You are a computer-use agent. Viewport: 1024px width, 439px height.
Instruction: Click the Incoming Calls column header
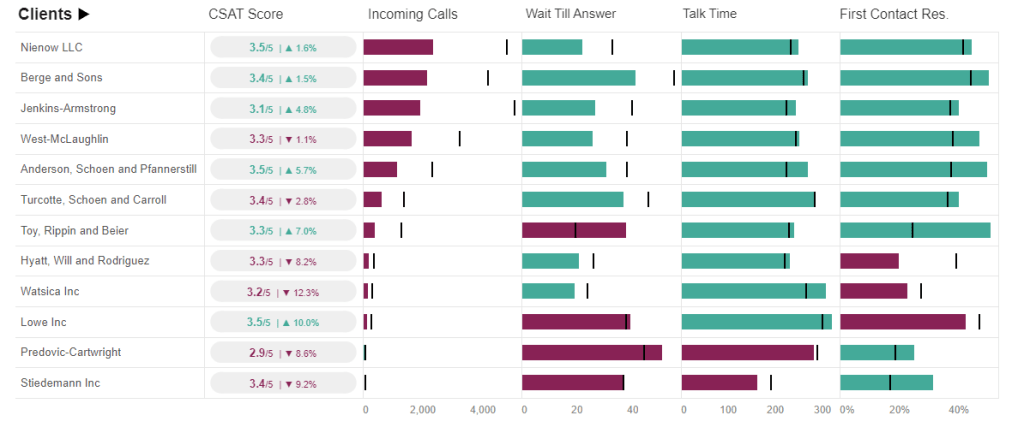(x=413, y=14)
